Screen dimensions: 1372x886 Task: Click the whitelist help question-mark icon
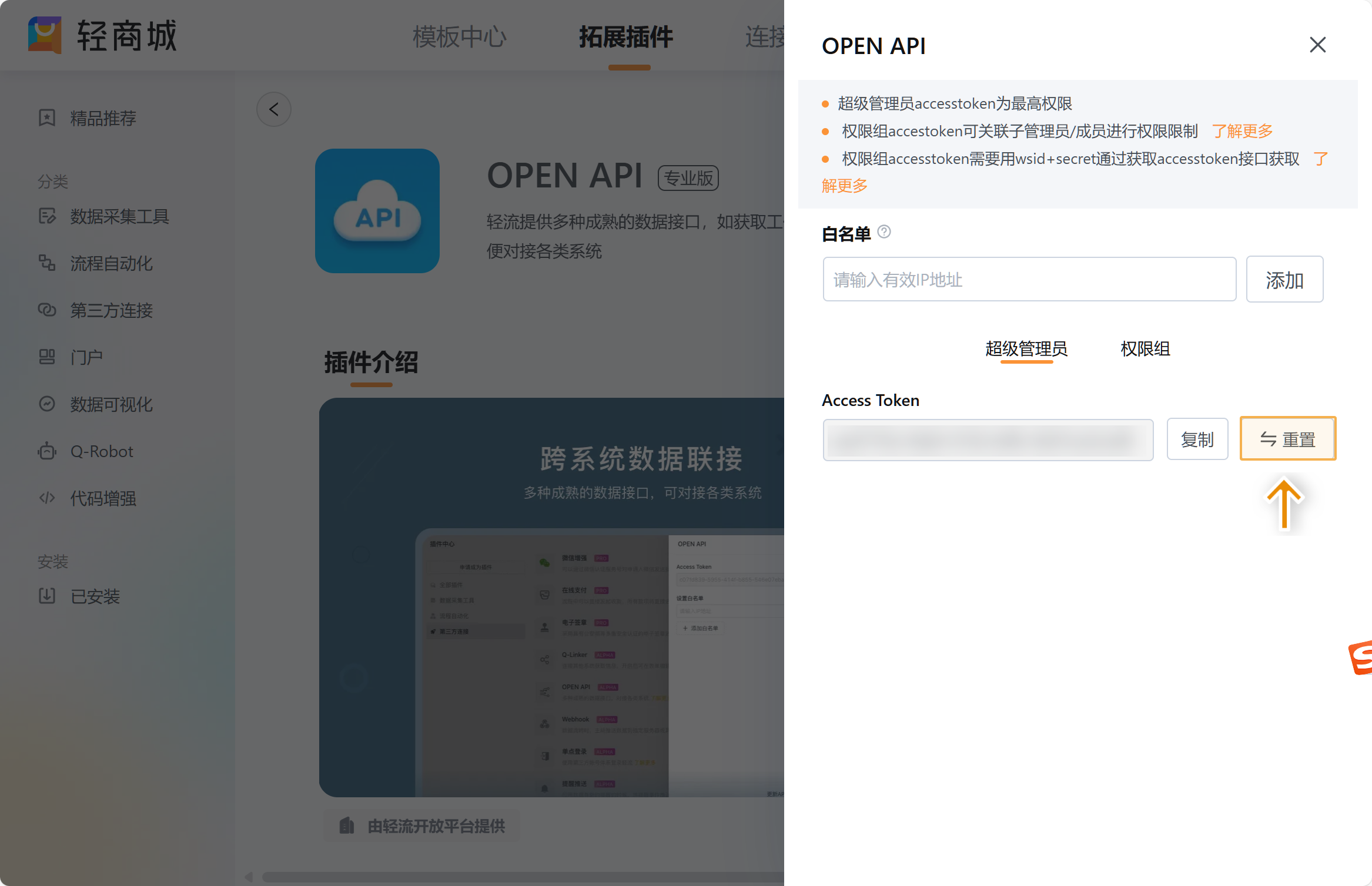884,232
